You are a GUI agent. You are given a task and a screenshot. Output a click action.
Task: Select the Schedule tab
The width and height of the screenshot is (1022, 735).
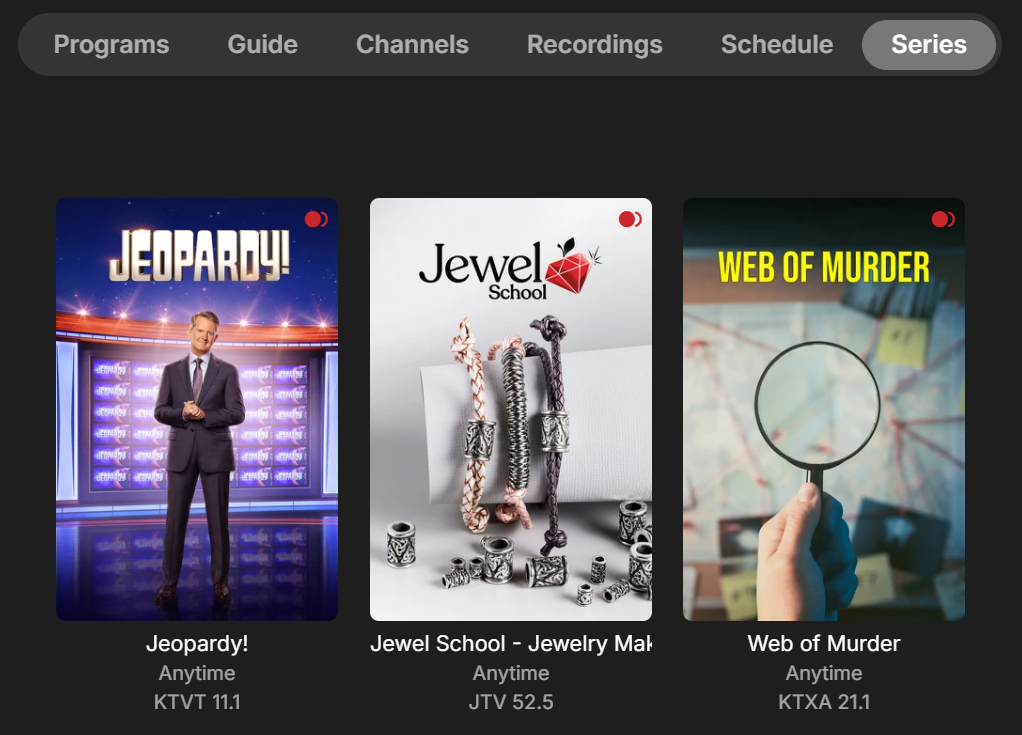(777, 44)
